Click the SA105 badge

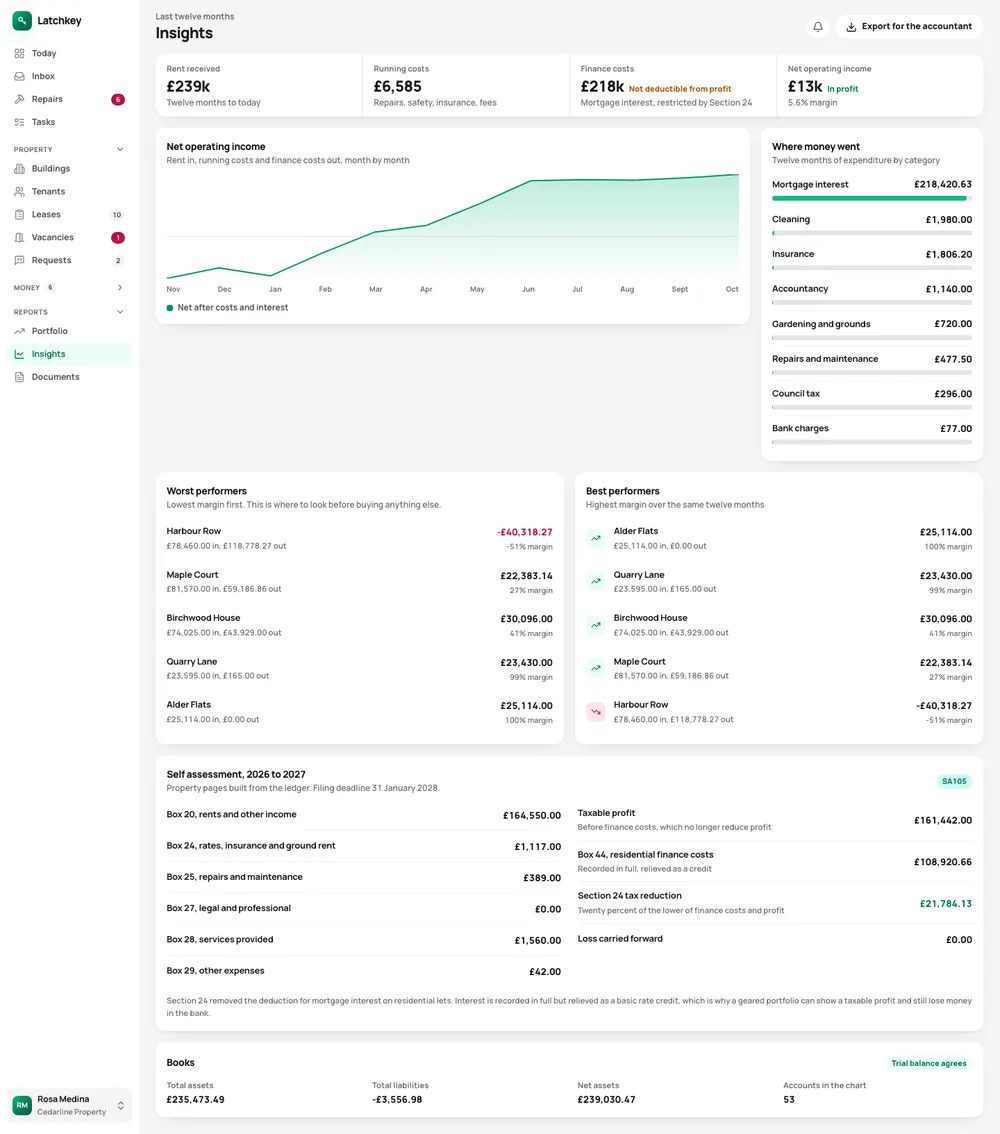[954, 781]
